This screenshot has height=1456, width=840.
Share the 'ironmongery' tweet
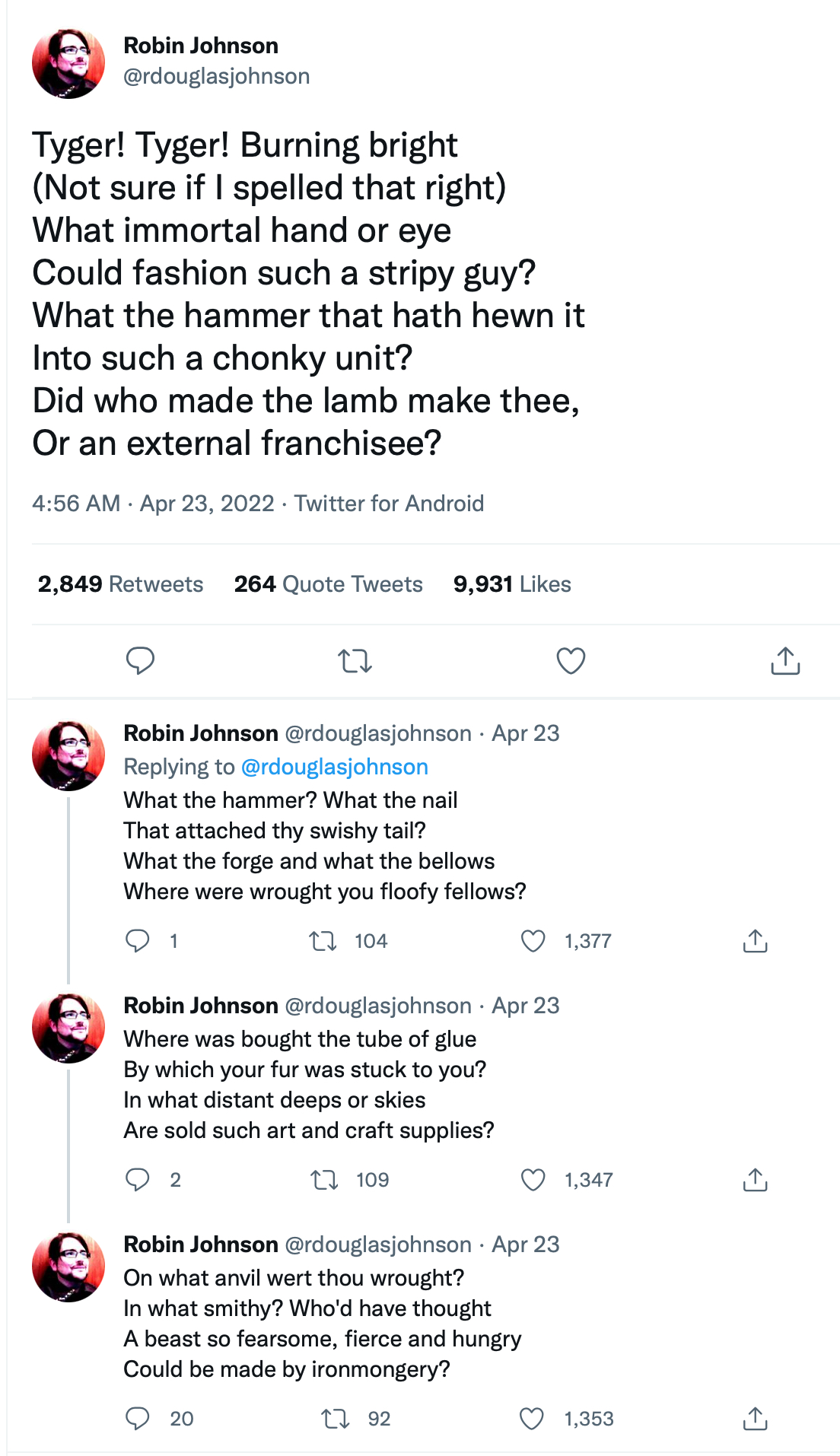tap(755, 1419)
